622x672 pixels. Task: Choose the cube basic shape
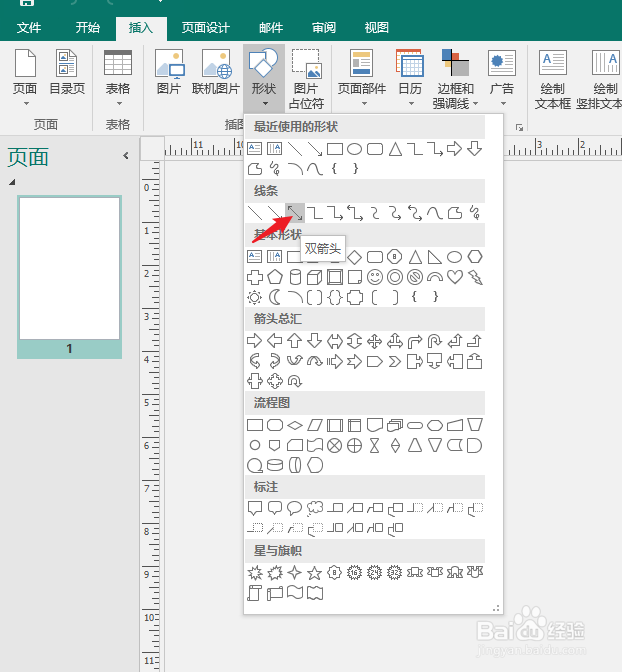(x=315, y=277)
